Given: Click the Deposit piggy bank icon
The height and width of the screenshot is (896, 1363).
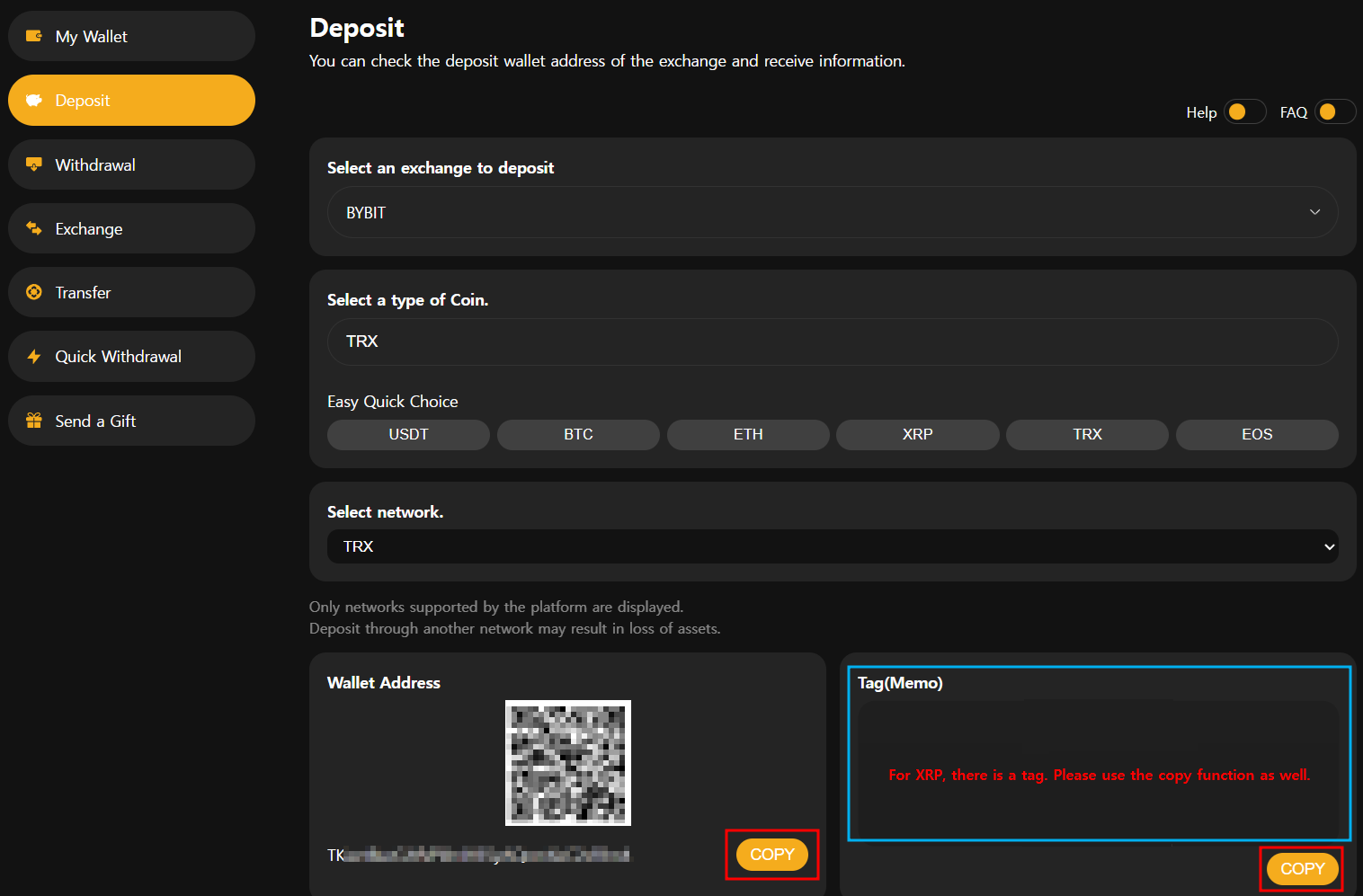Looking at the screenshot, I should [x=34, y=101].
